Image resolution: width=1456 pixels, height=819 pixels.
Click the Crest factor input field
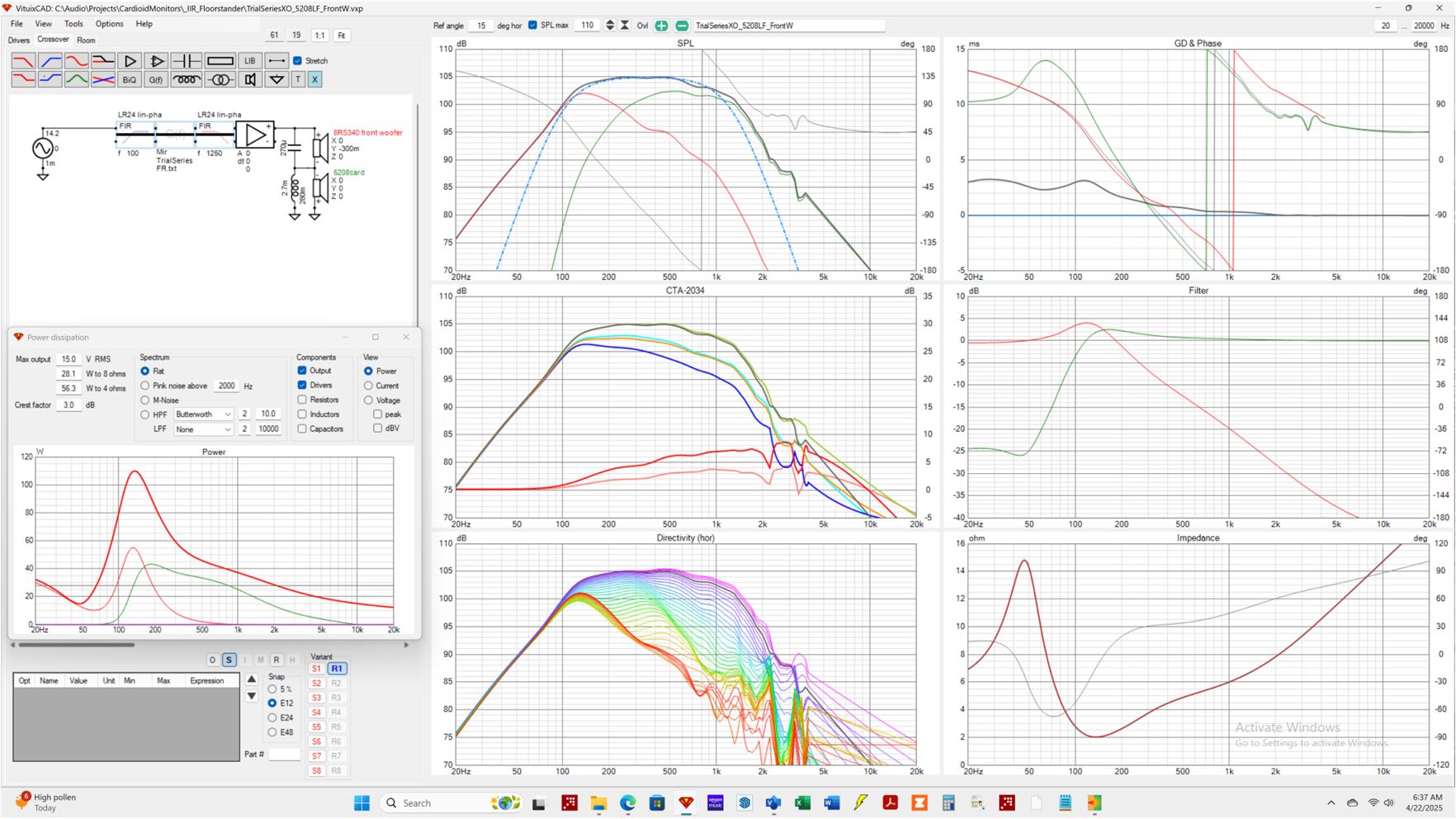(69, 405)
